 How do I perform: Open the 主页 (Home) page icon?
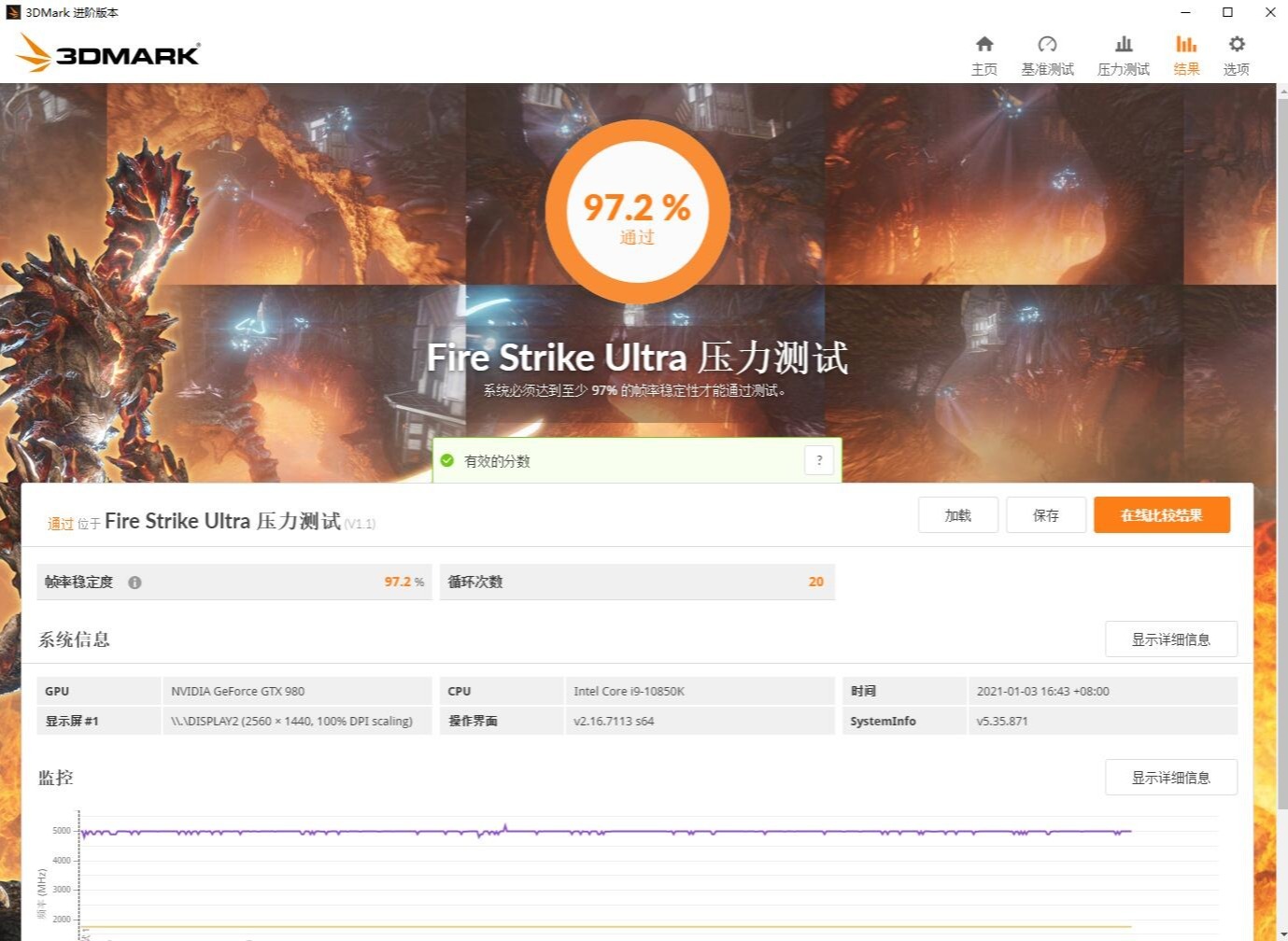pyautogui.click(x=984, y=53)
